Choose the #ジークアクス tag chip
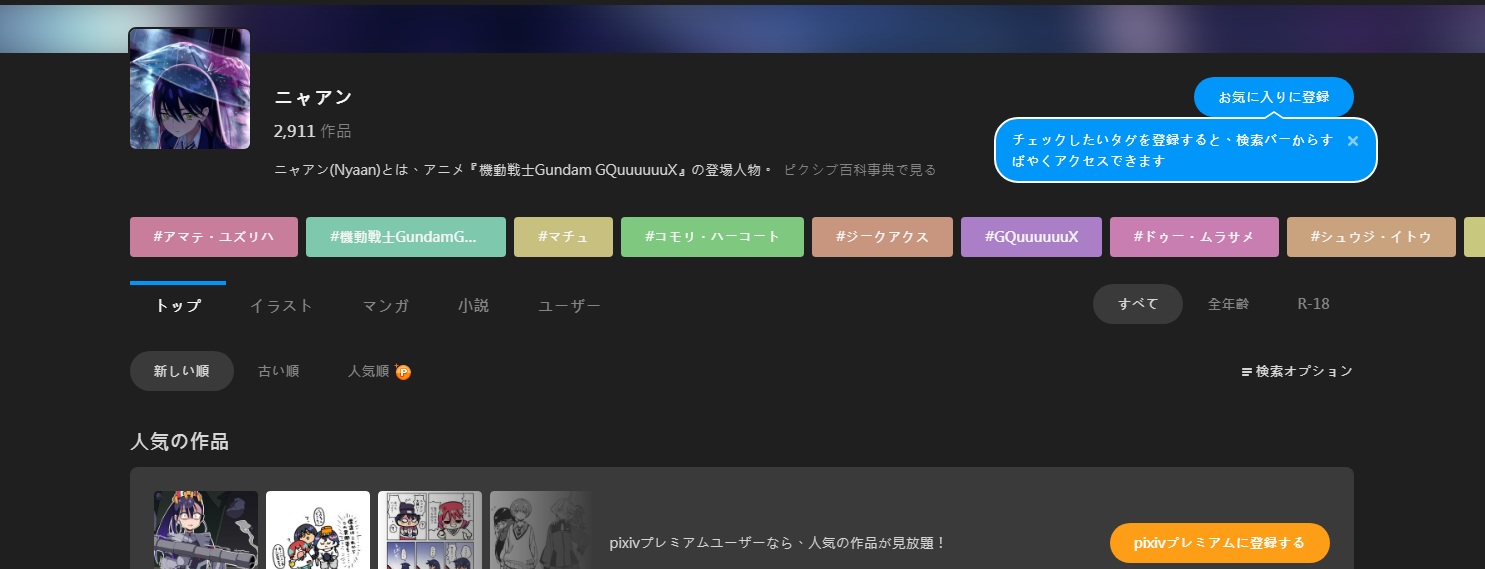Screen dimensions: 1485x569 (x=882, y=237)
